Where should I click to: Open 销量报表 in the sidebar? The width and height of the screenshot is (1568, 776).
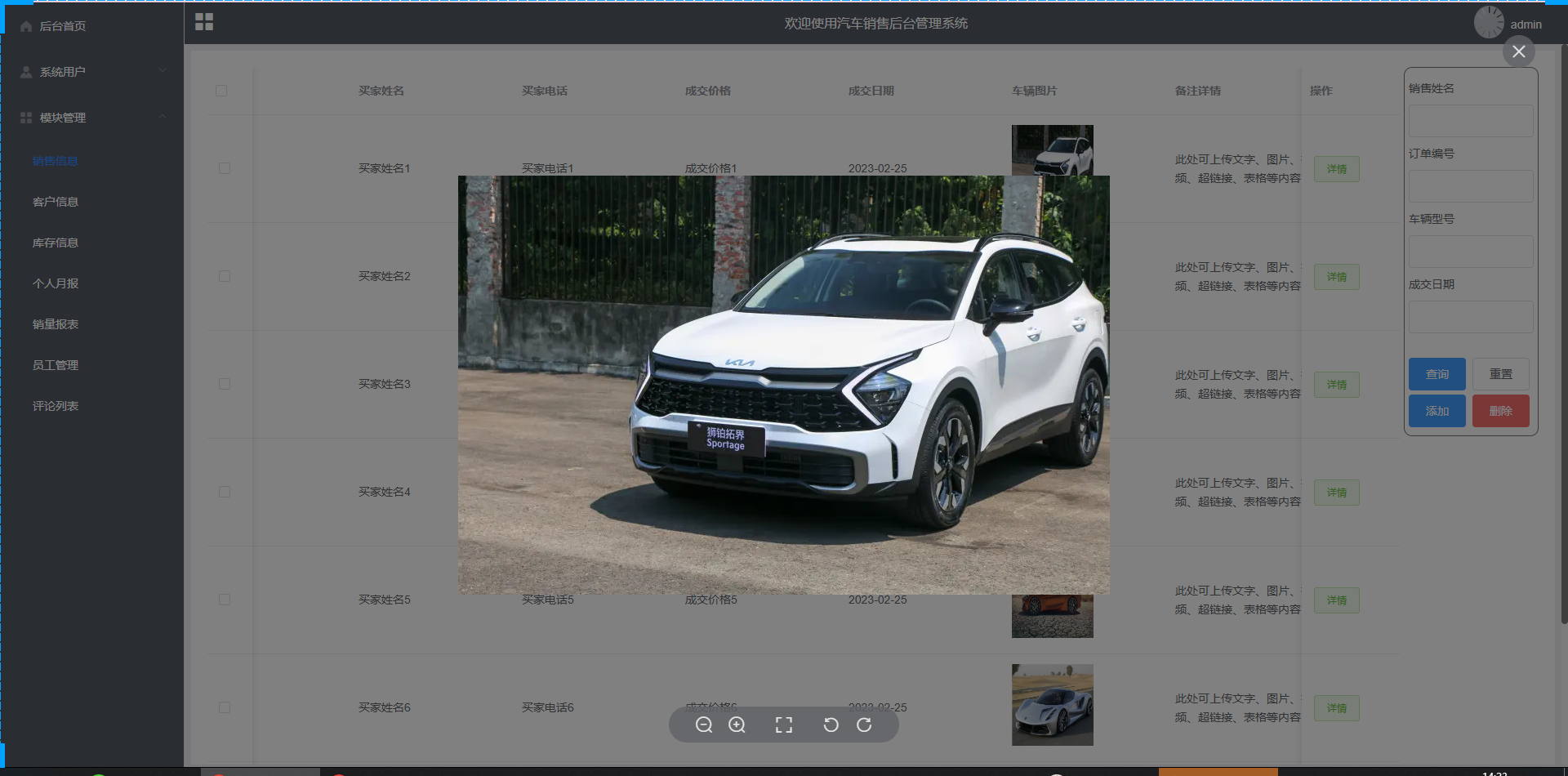(56, 324)
